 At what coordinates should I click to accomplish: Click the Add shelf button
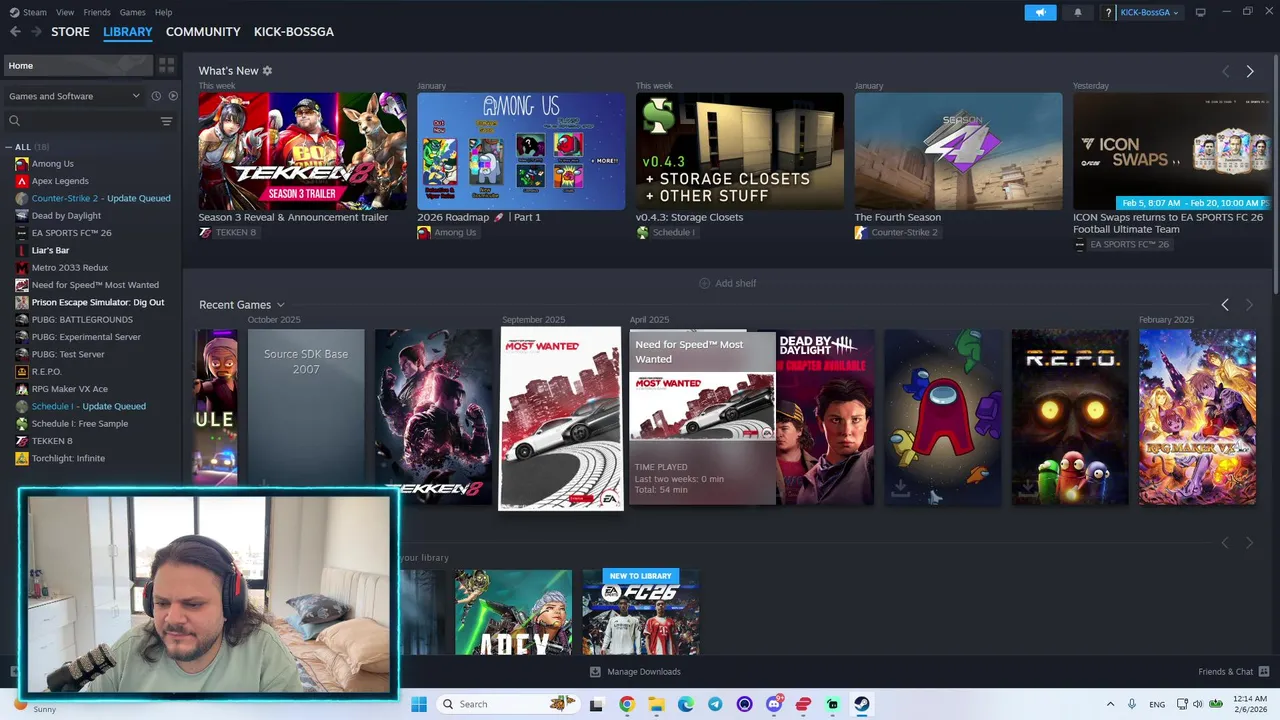coord(727,283)
